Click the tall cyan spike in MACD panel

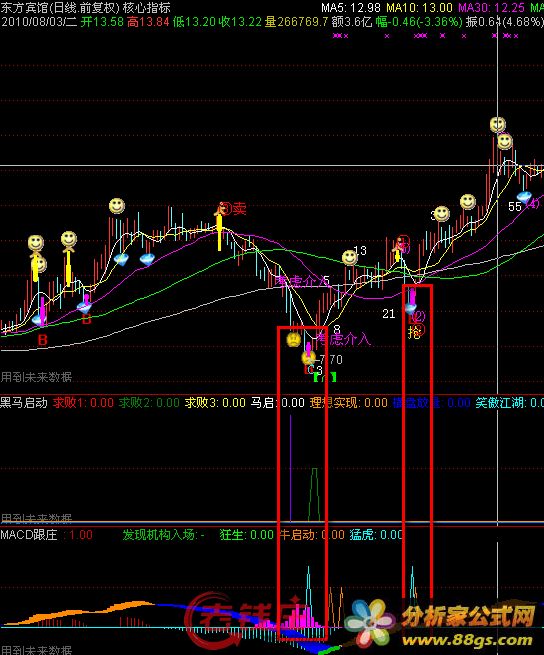coord(309,597)
